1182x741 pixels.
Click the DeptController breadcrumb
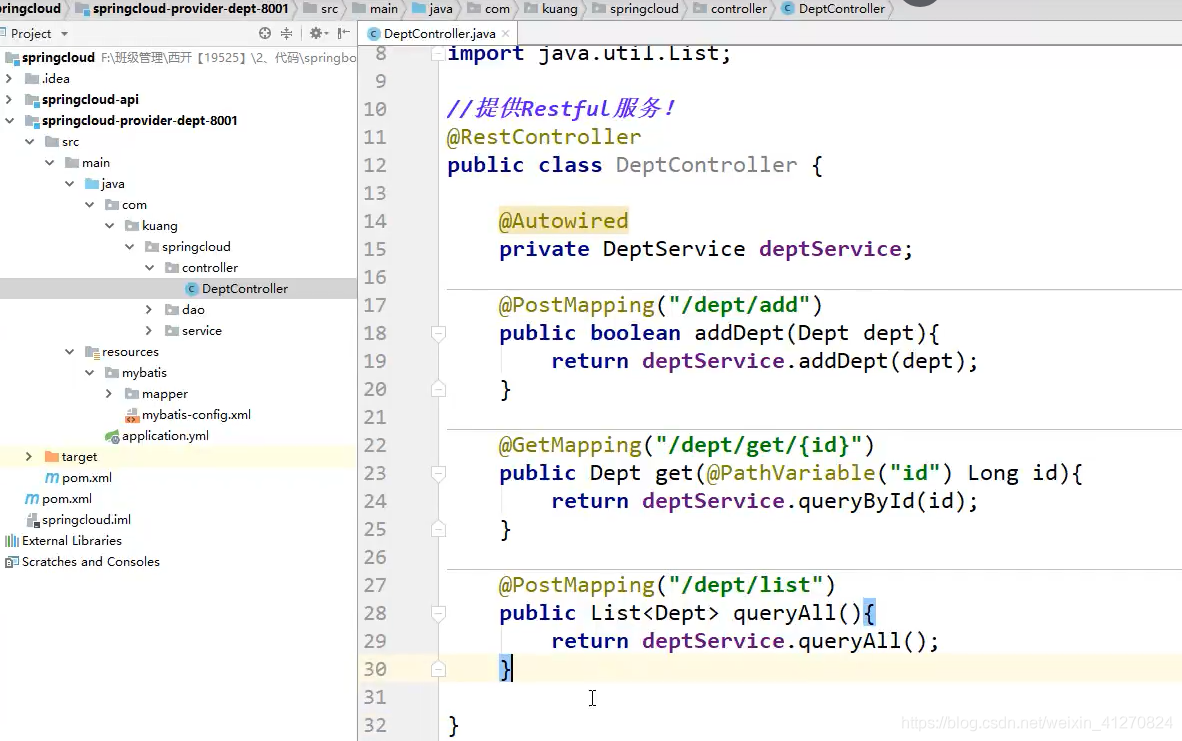[833, 9]
